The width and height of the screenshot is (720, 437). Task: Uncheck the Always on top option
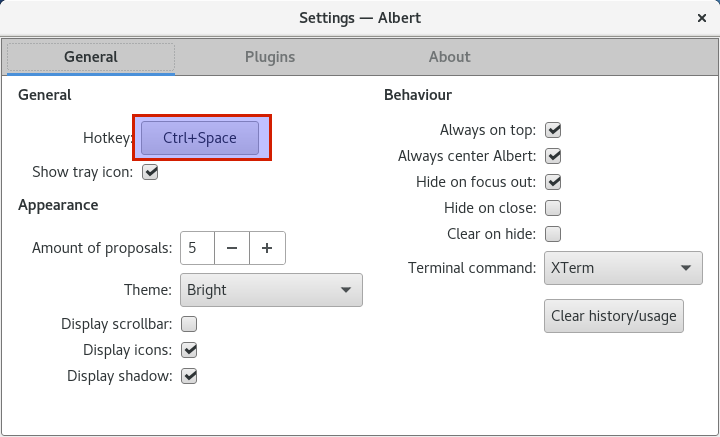click(553, 130)
